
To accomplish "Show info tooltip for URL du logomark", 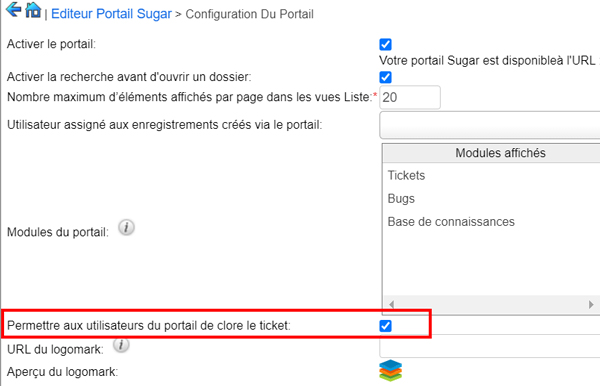I will 121,345.
